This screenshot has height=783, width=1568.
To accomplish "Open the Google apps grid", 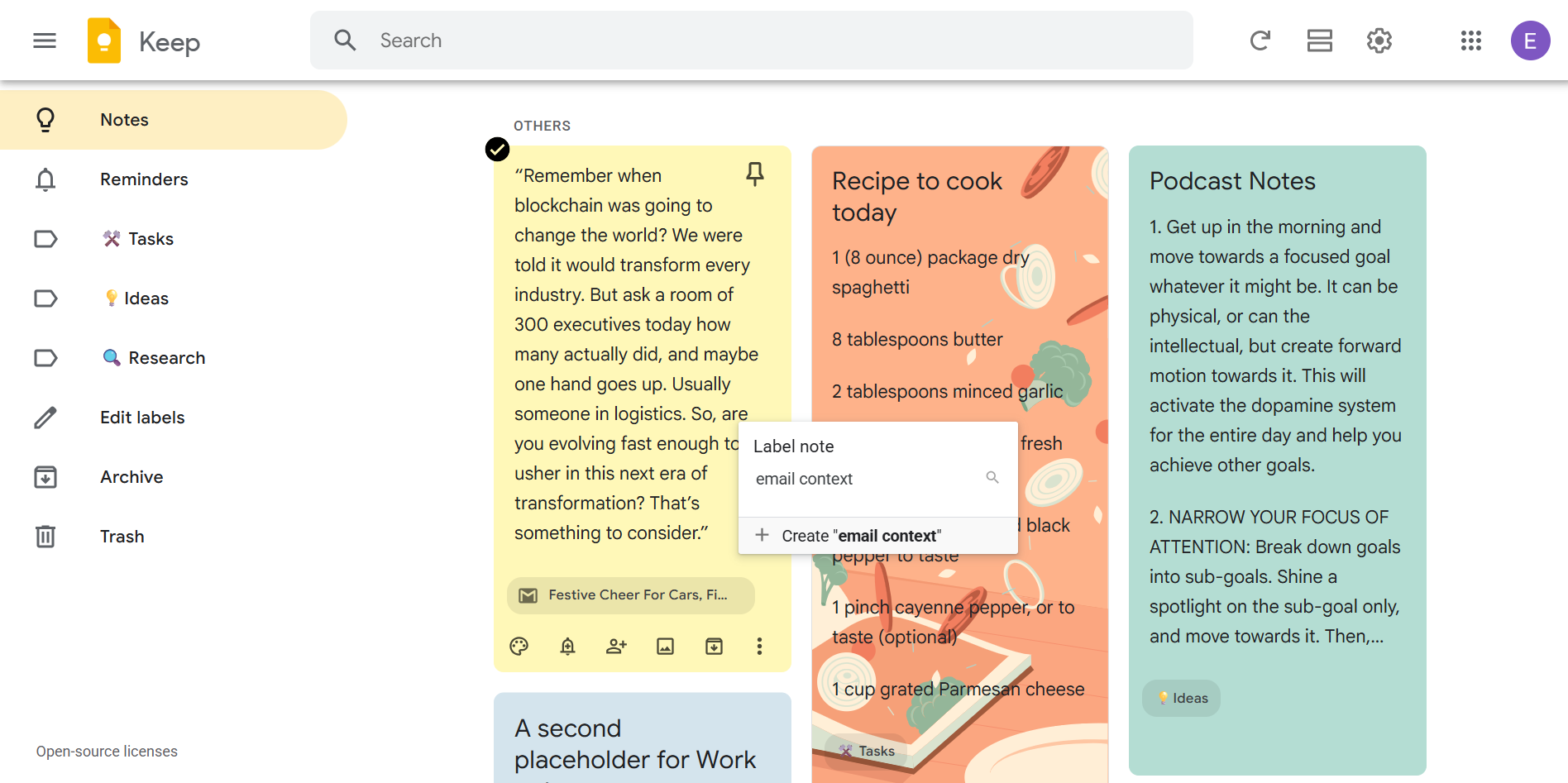I will 1470,41.
